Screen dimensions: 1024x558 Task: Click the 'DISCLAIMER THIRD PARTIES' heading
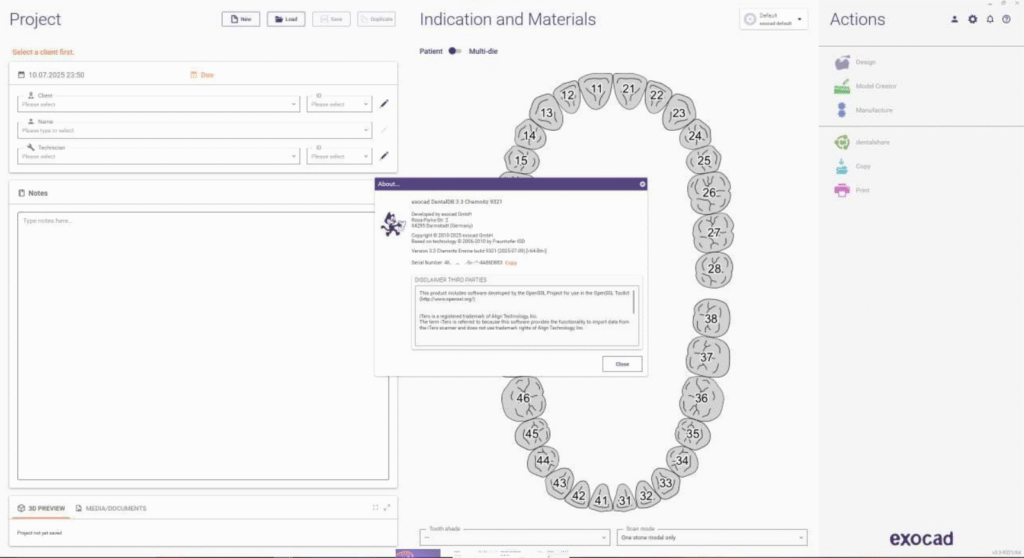[x=451, y=280]
